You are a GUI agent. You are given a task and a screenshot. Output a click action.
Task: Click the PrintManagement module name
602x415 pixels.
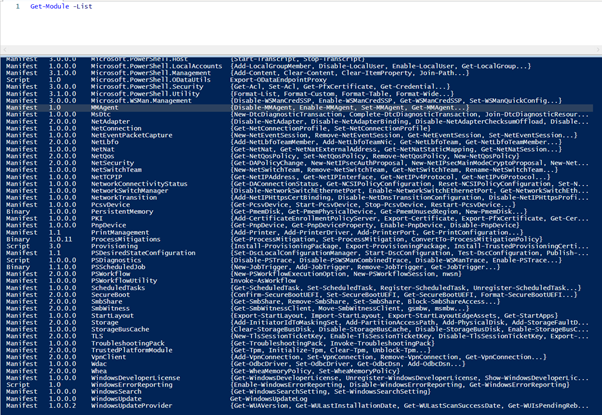120,232
